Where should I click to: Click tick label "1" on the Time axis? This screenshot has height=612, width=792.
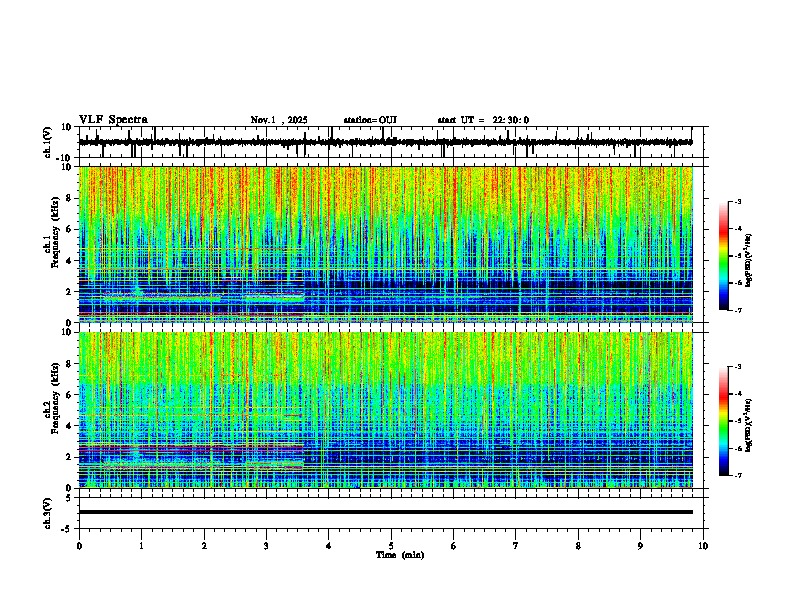tap(141, 546)
